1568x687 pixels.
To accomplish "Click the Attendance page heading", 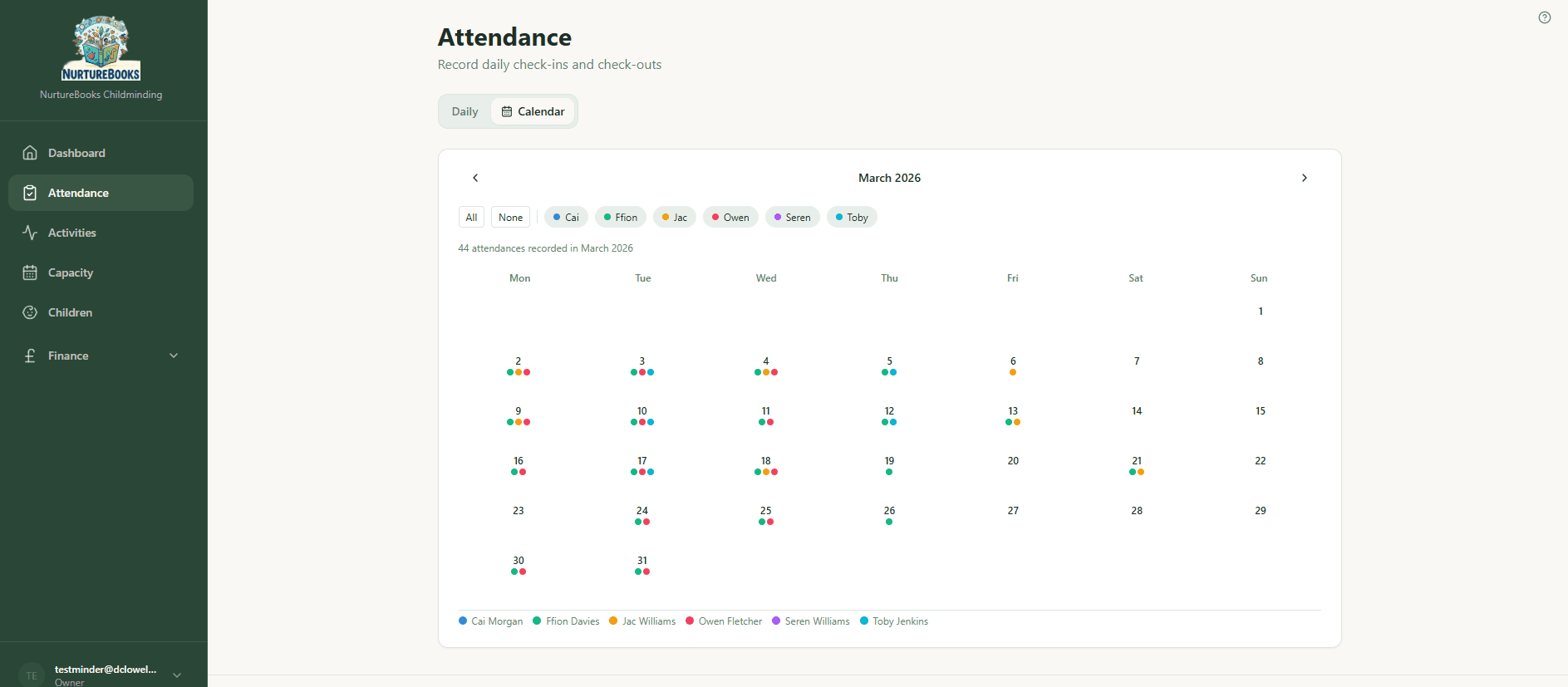I will click(x=504, y=37).
